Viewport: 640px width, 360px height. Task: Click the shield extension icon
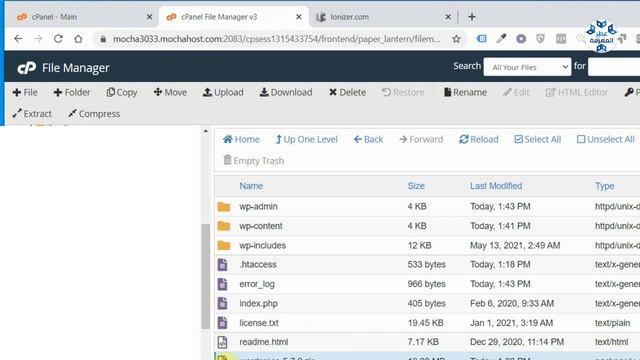click(x=540, y=39)
